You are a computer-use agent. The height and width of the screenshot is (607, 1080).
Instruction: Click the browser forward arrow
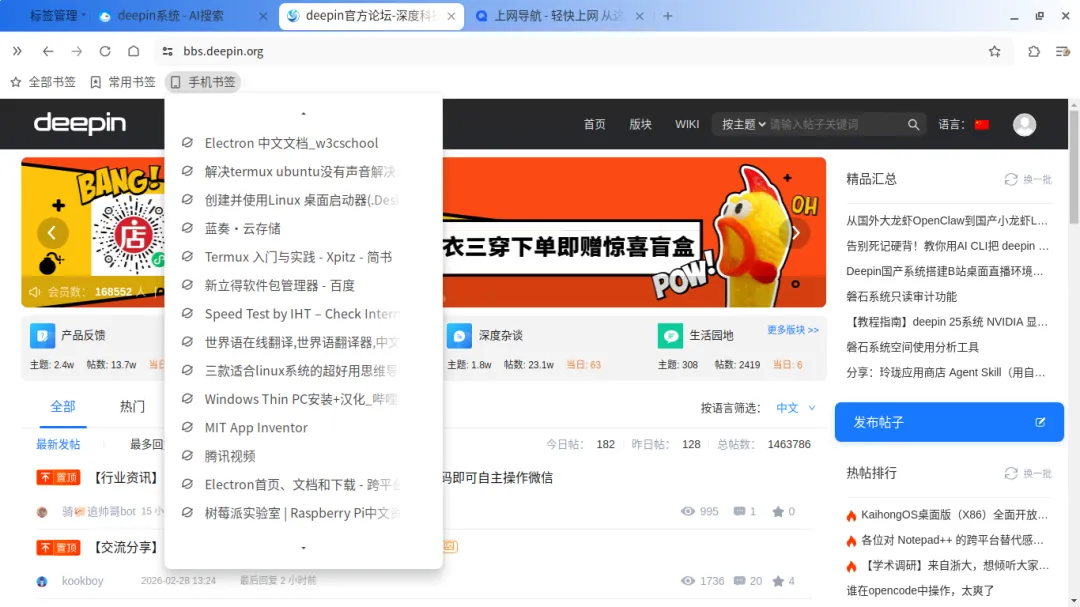pyautogui.click(x=76, y=51)
